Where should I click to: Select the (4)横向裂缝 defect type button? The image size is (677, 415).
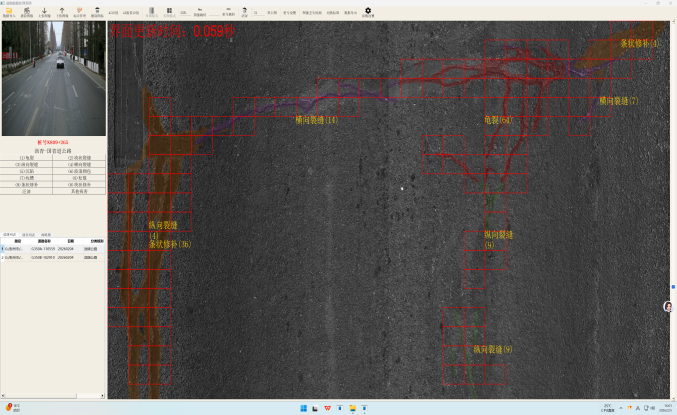click(79, 164)
